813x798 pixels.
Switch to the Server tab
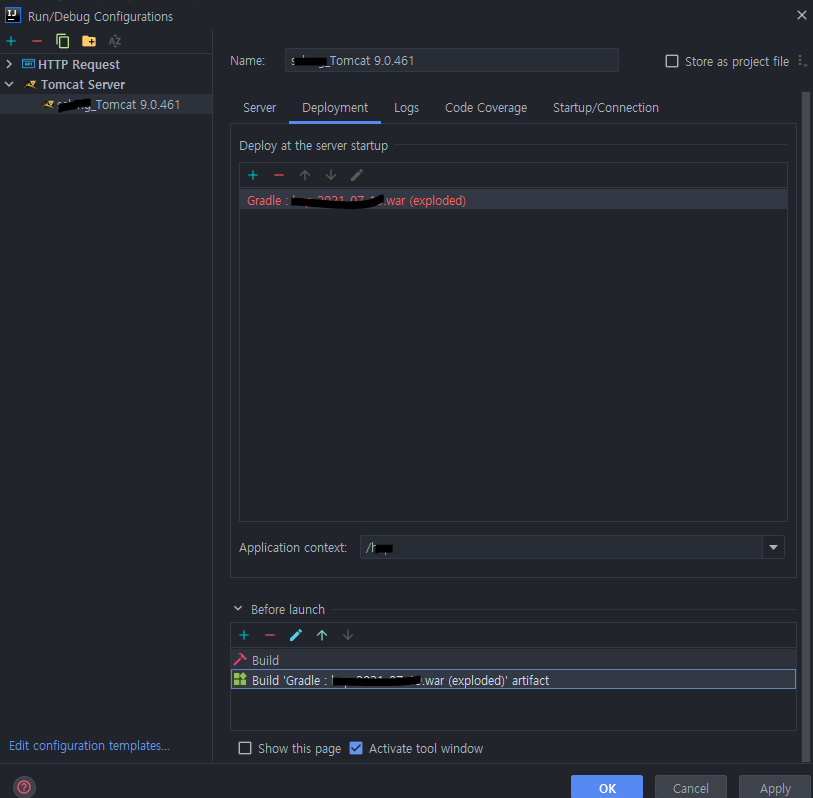point(259,107)
